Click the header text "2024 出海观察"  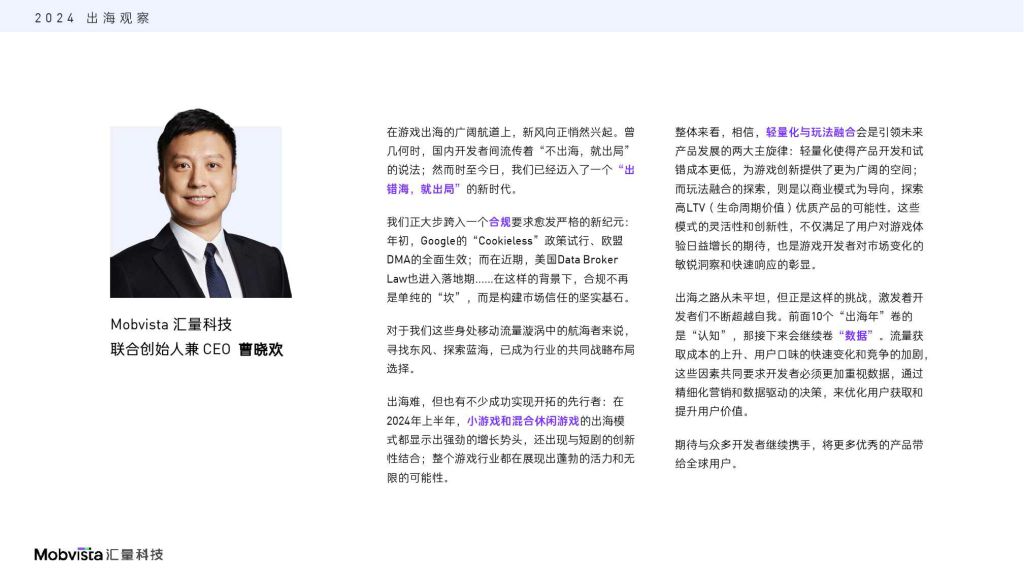click(x=92, y=18)
